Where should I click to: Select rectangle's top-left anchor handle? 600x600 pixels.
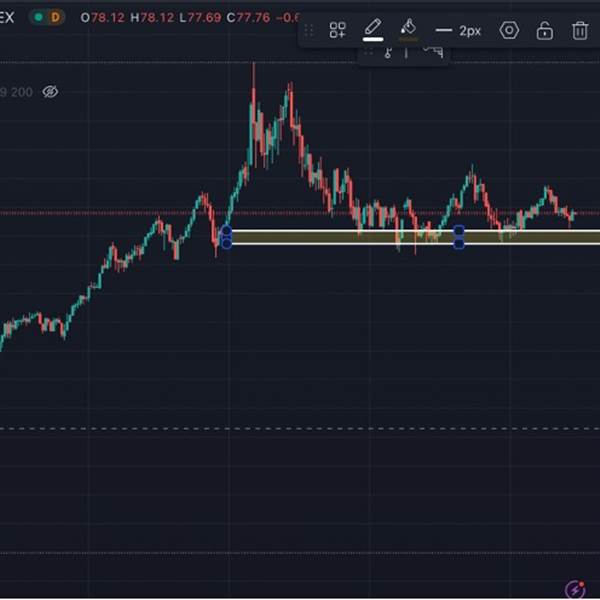click(226, 231)
